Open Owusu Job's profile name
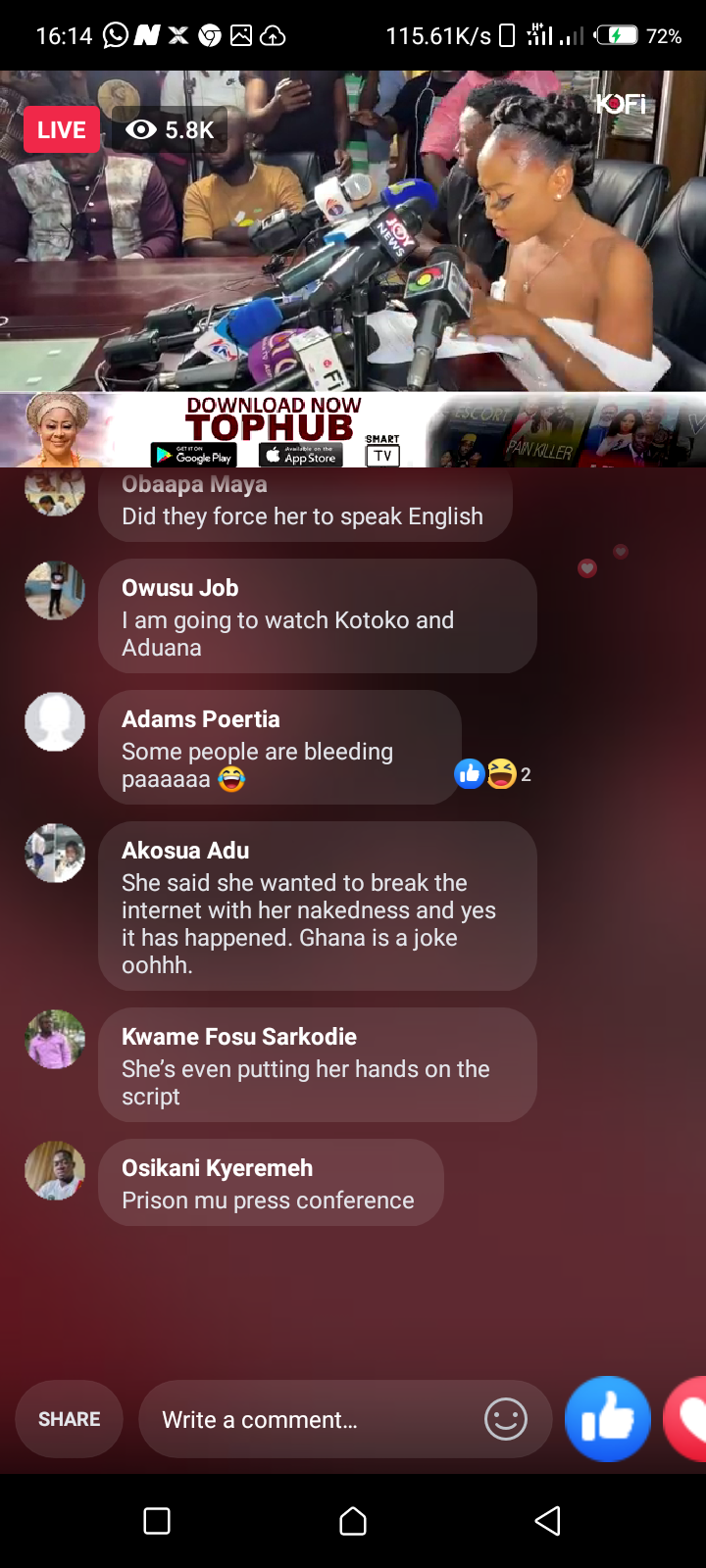Viewport: 706px width, 1568px height. coord(179,588)
